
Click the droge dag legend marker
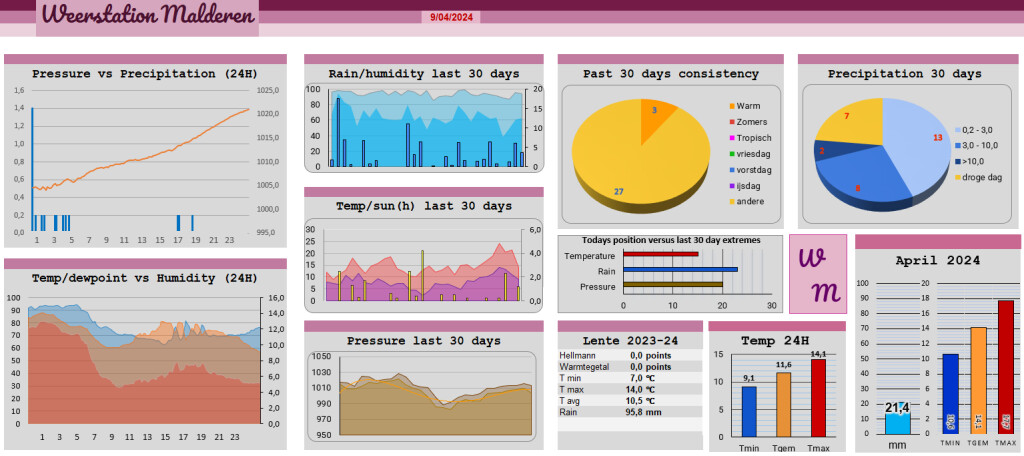pos(957,178)
